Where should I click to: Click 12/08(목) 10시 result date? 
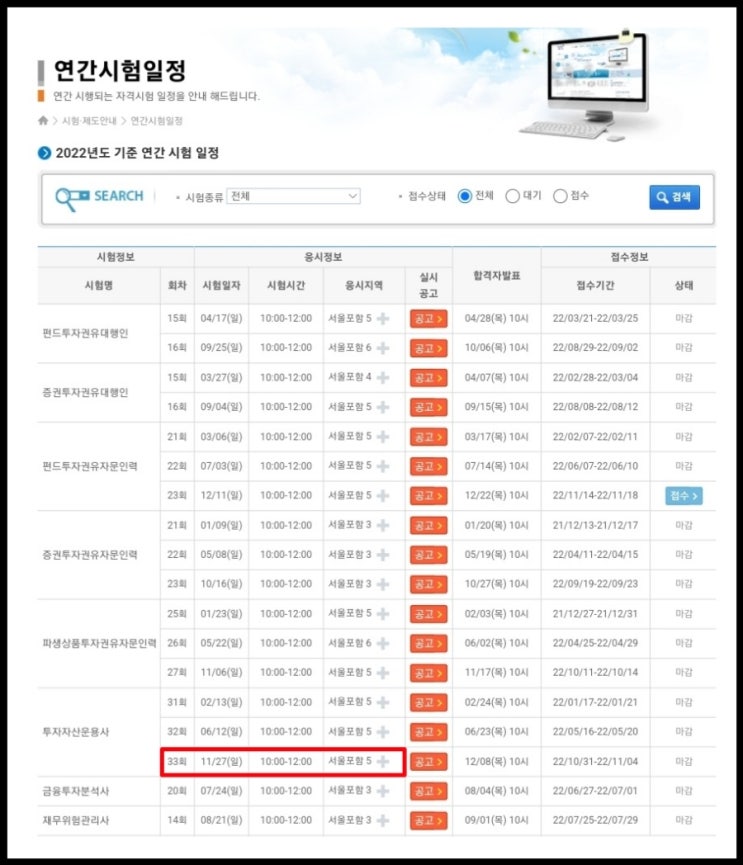[x=496, y=762]
